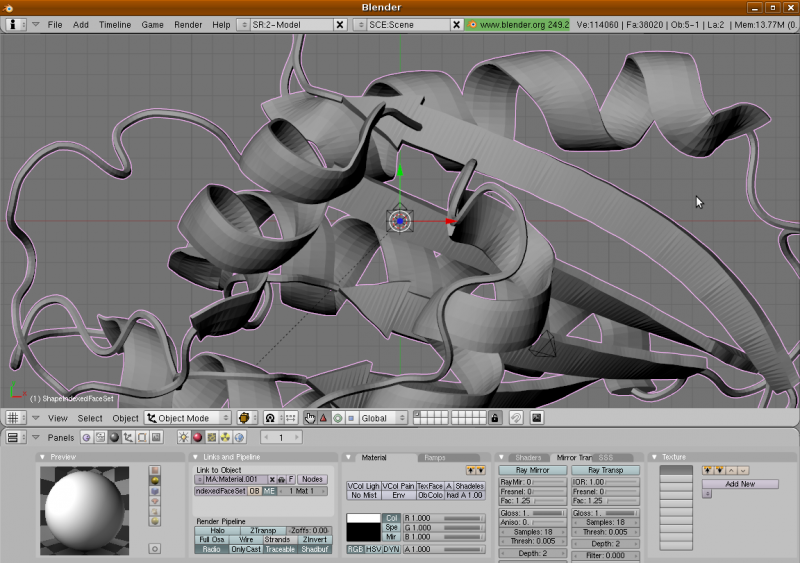Open the Shading context sphere icon
This screenshot has height=563, width=800.
(x=114, y=438)
